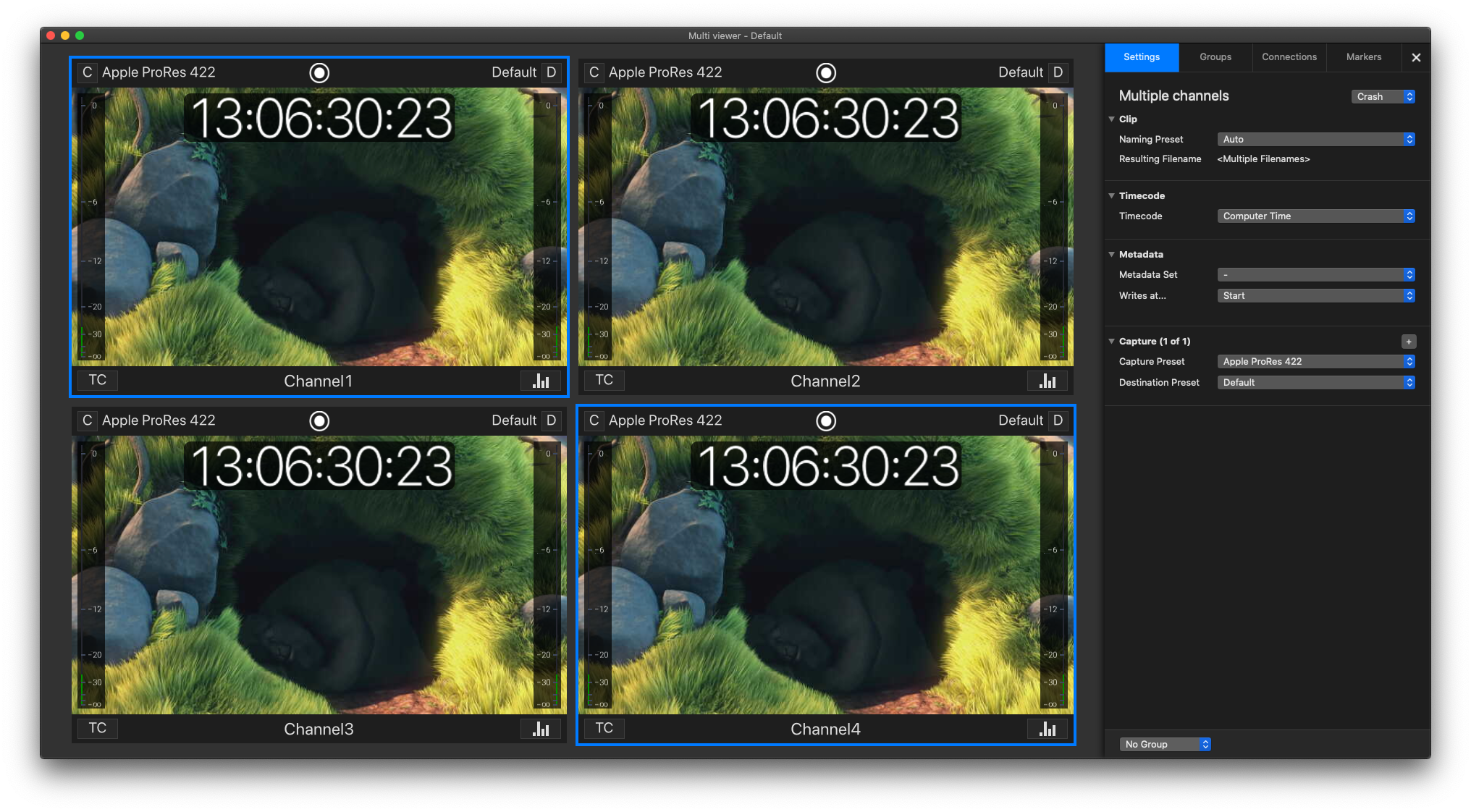Click the Channel4 name label

[x=825, y=729]
